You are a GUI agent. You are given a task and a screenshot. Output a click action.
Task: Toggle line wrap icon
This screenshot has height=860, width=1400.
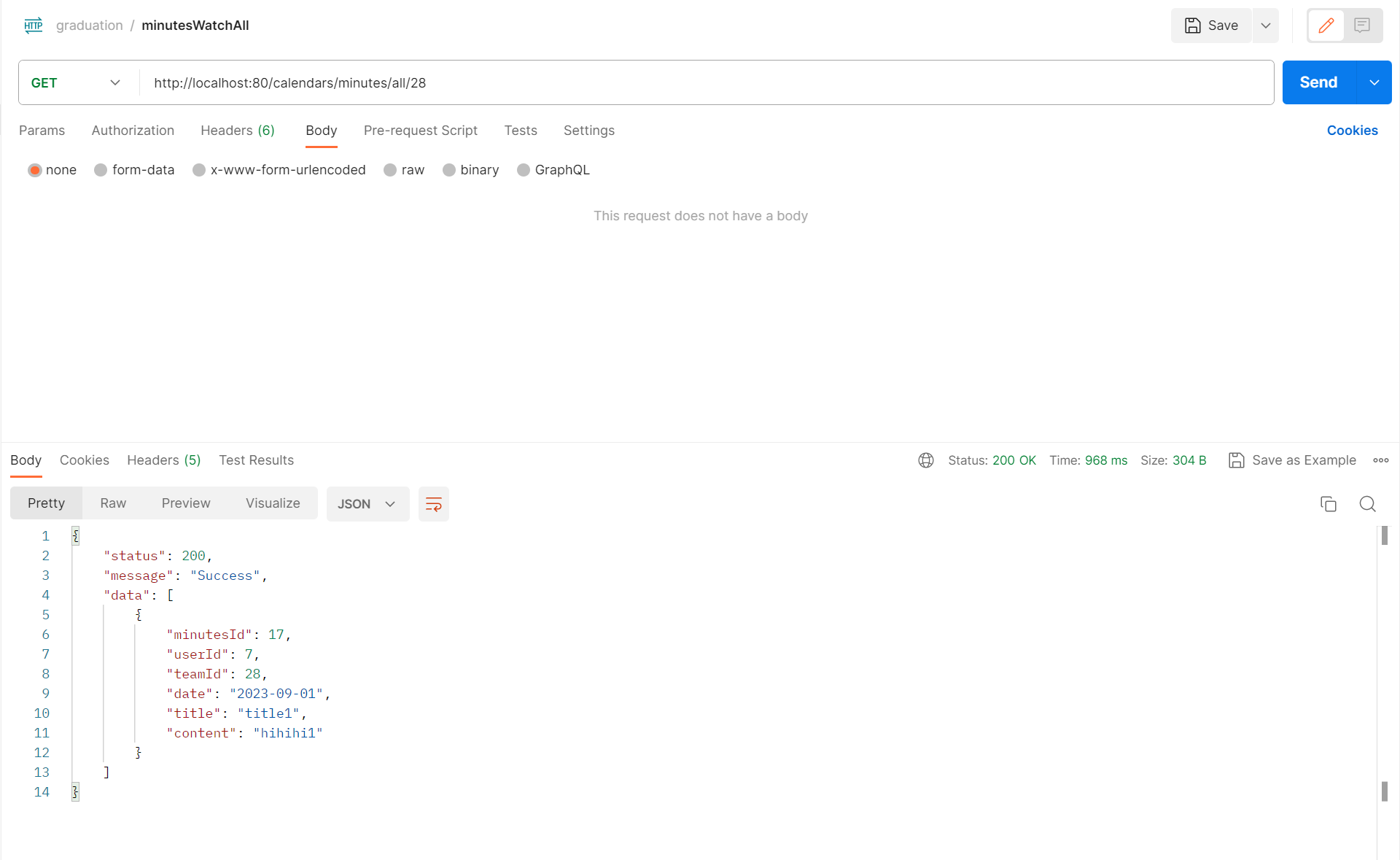(434, 504)
